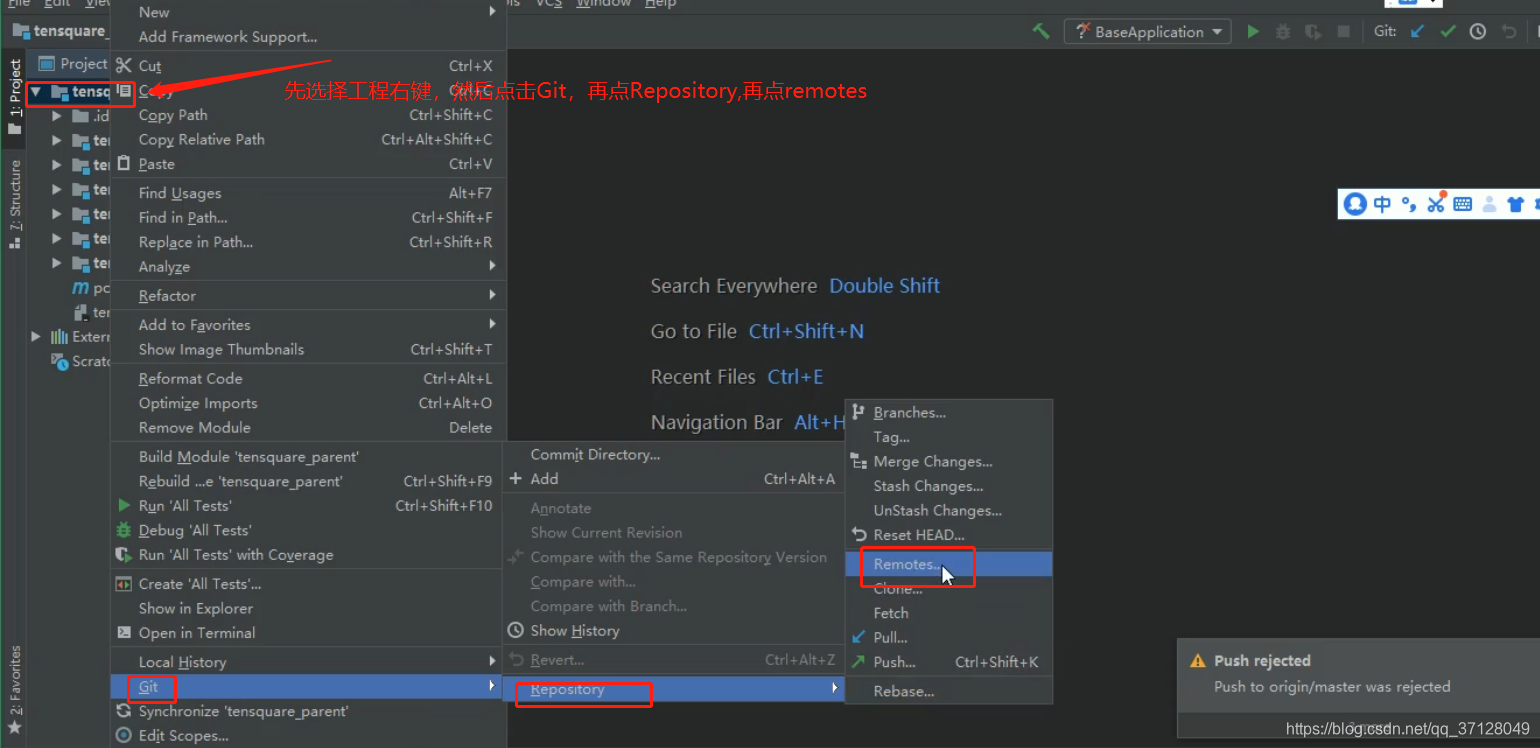The height and width of the screenshot is (748, 1540).
Task: Choose Paste from context menu
Action: point(308,164)
